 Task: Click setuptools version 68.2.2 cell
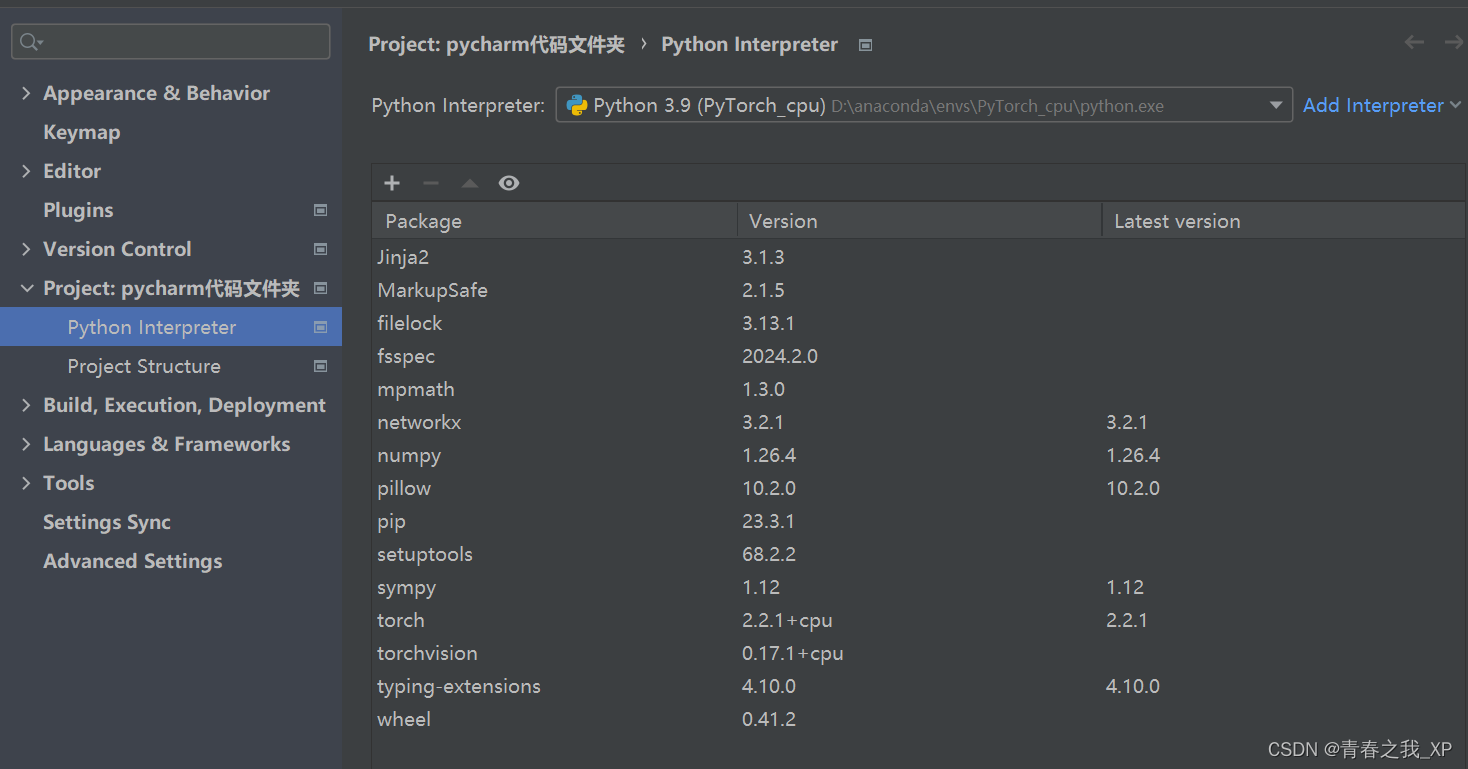(x=769, y=554)
